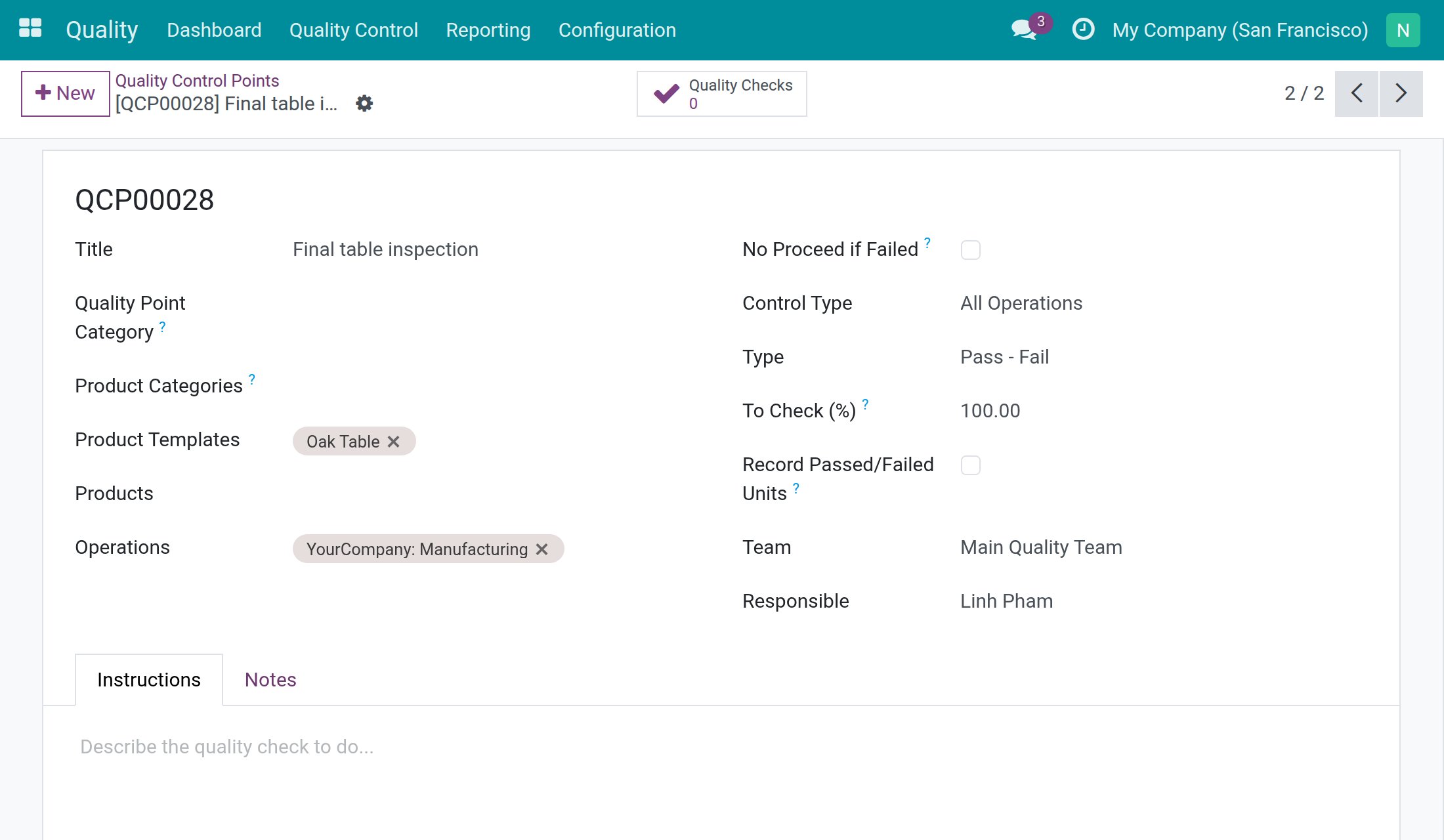
Task: Open the gear actions menu
Action: 364,104
